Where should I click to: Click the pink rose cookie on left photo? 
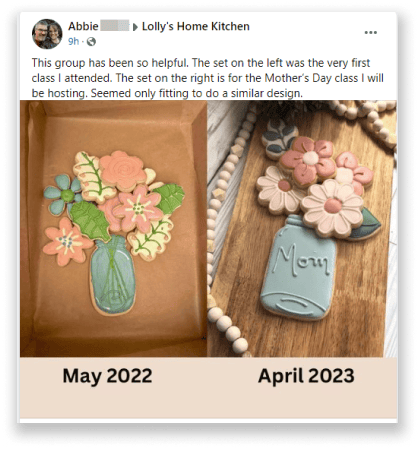pyautogui.click(x=123, y=171)
